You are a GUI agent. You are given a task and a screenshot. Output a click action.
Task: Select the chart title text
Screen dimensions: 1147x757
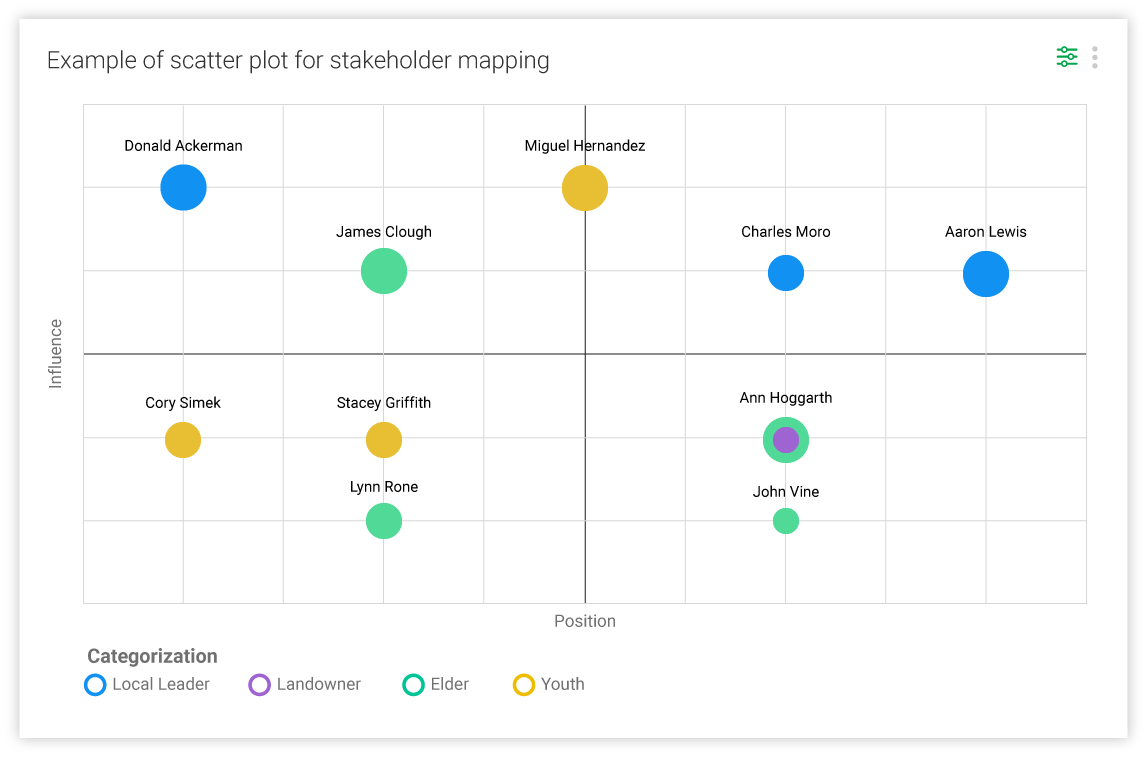pos(298,60)
